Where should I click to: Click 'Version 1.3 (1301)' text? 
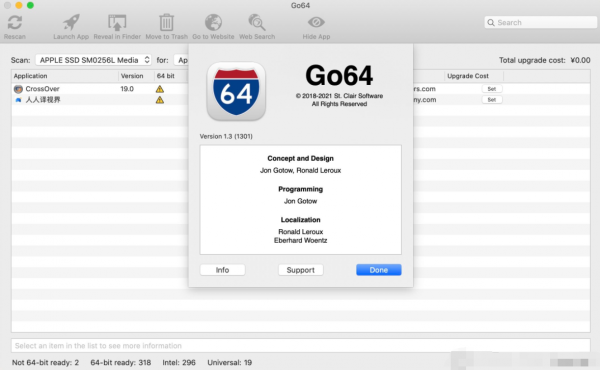pos(226,136)
